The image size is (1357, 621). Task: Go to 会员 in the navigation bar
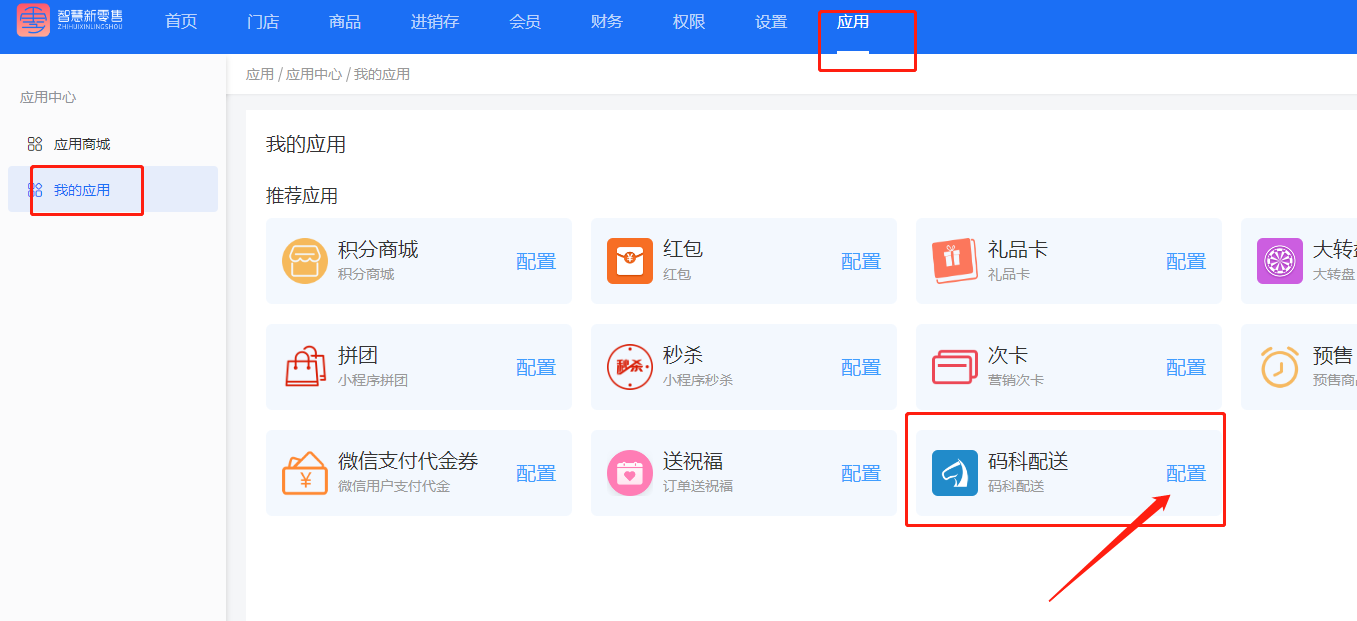tap(524, 22)
